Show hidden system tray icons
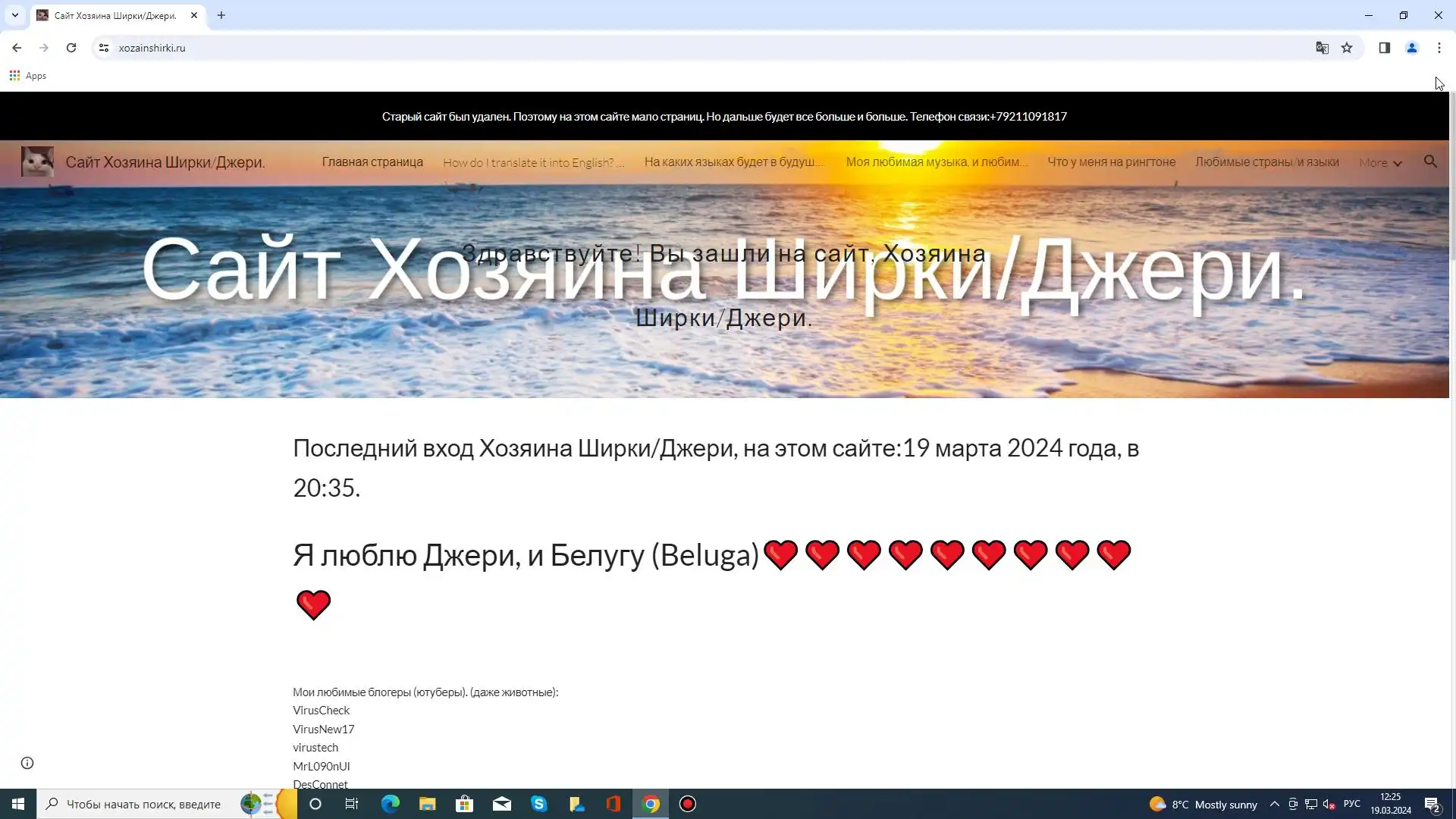1456x819 pixels. 1275,804
